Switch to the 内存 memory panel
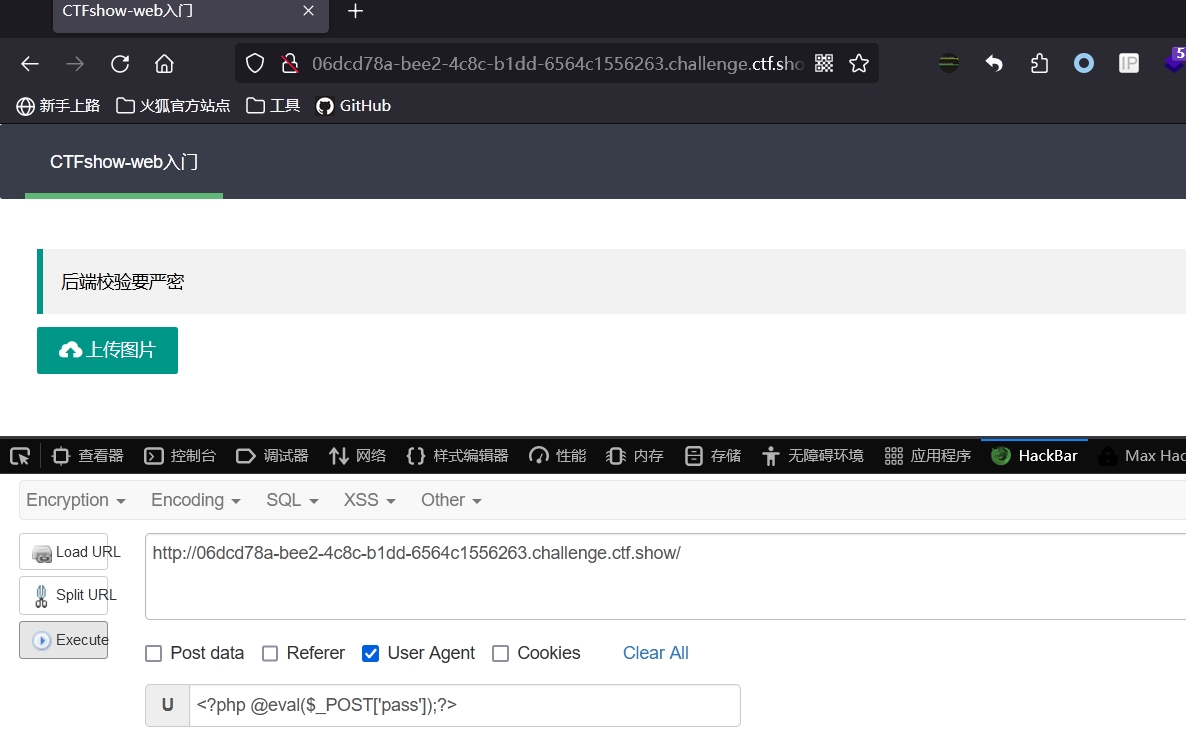The height and width of the screenshot is (747, 1186). pyautogui.click(x=635, y=456)
